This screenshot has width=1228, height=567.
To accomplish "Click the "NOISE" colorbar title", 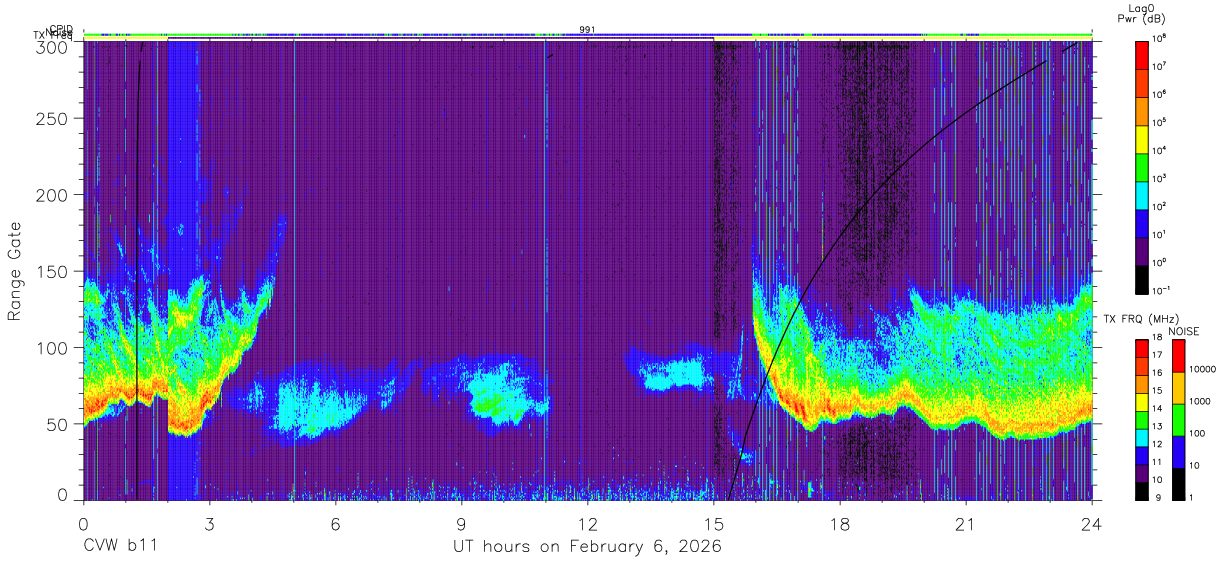I will click(x=1182, y=331).
